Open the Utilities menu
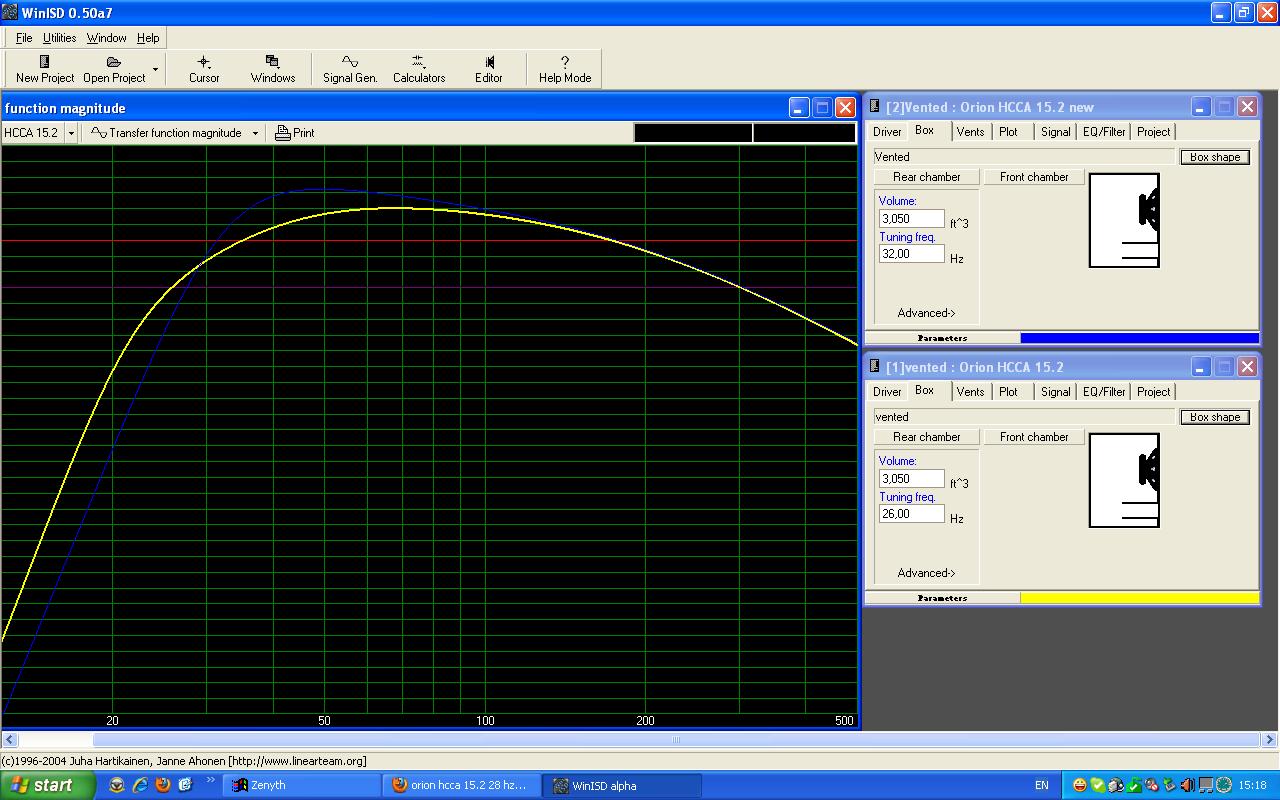Screen dimensions: 1280x800 [59, 38]
